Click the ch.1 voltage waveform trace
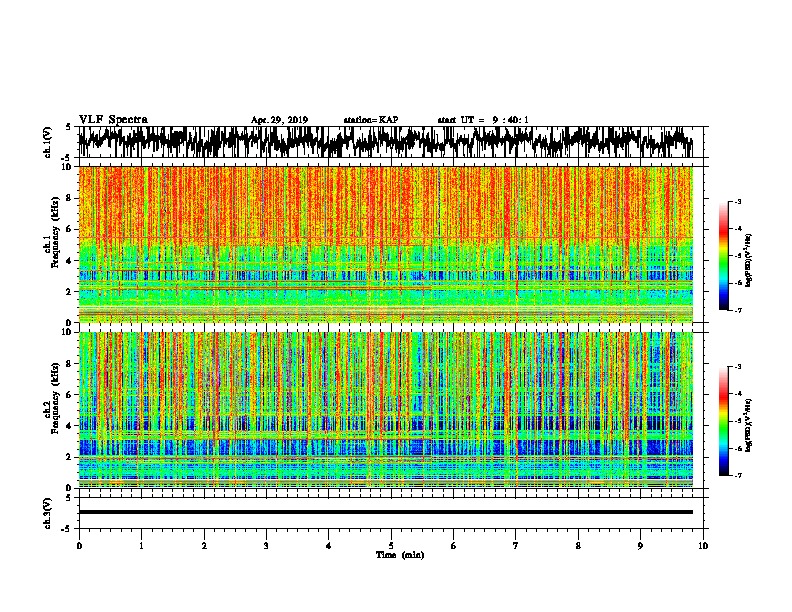The image size is (792, 612). pyautogui.click(x=385, y=142)
